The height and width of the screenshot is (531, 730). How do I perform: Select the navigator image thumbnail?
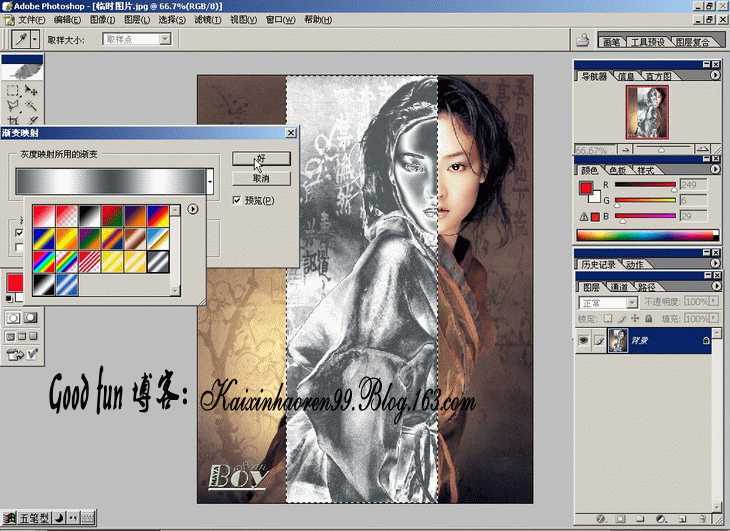pyautogui.click(x=646, y=111)
